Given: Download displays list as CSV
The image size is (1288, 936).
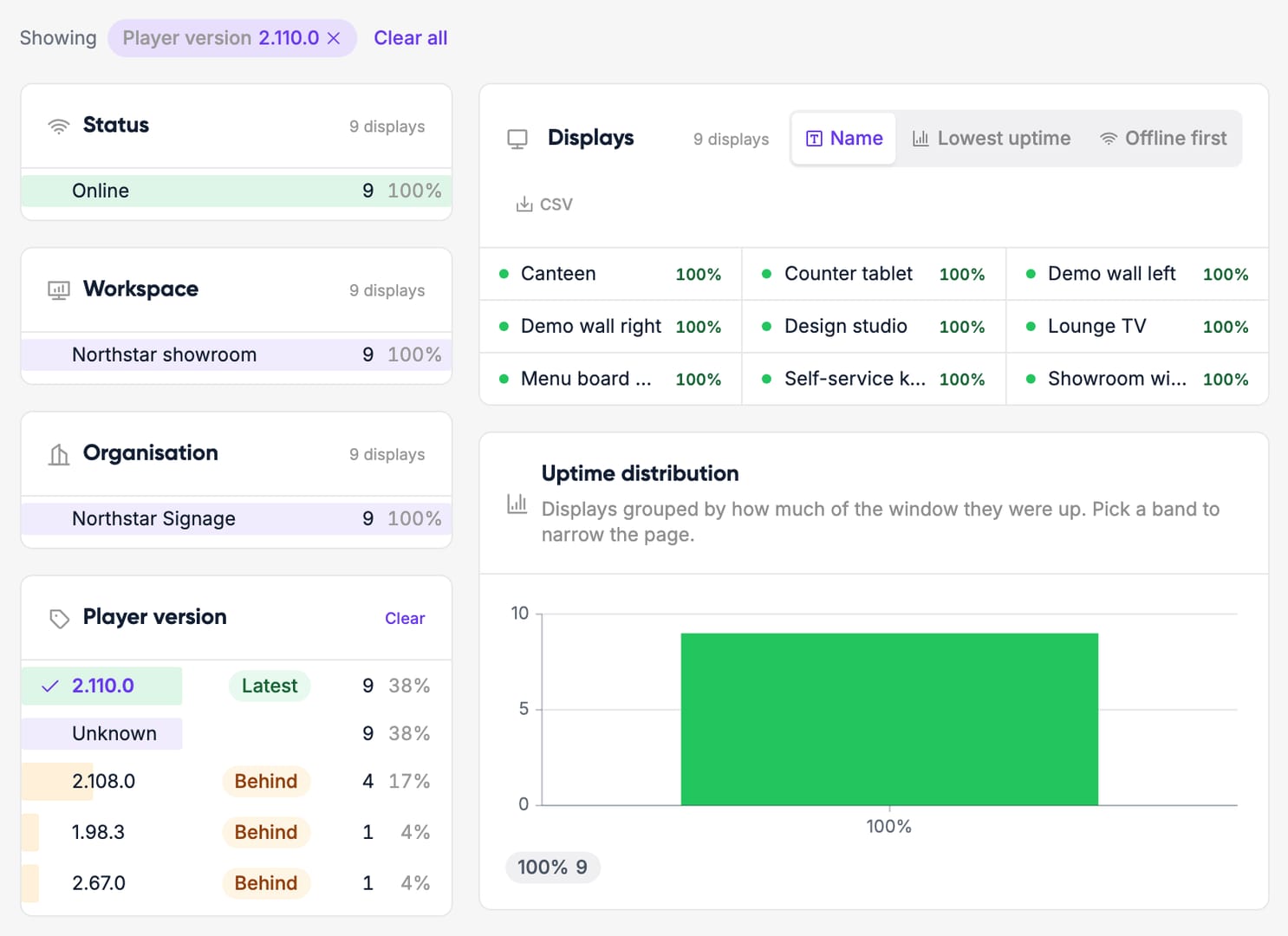Looking at the screenshot, I should click(544, 205).
